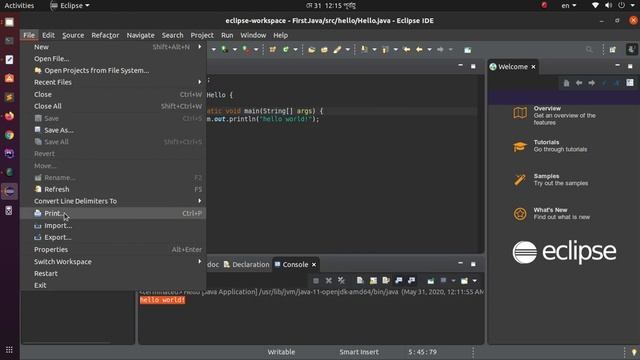Expand Convert Line Delimiters To submenu arrow
The width and height of the screenshot is (640, 360).
[200, 201]
